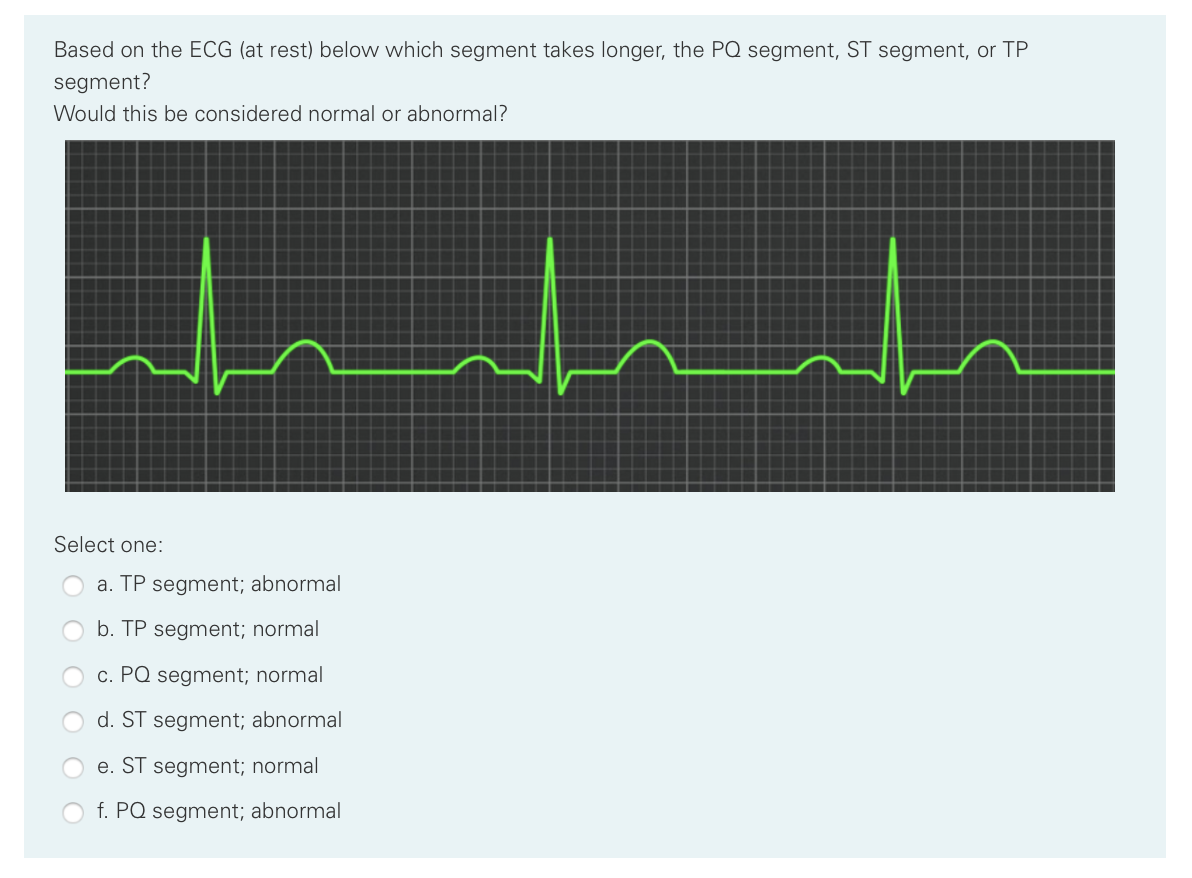Select answer b. TP segment; normal
1192x878 pixels.
[x=73, y=630]
